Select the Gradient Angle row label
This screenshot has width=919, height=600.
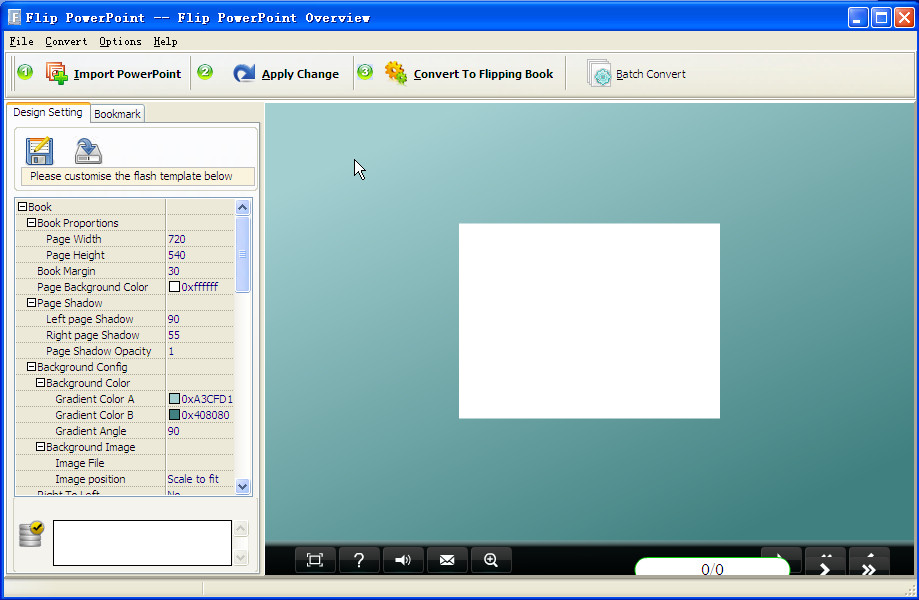[91, 431]
